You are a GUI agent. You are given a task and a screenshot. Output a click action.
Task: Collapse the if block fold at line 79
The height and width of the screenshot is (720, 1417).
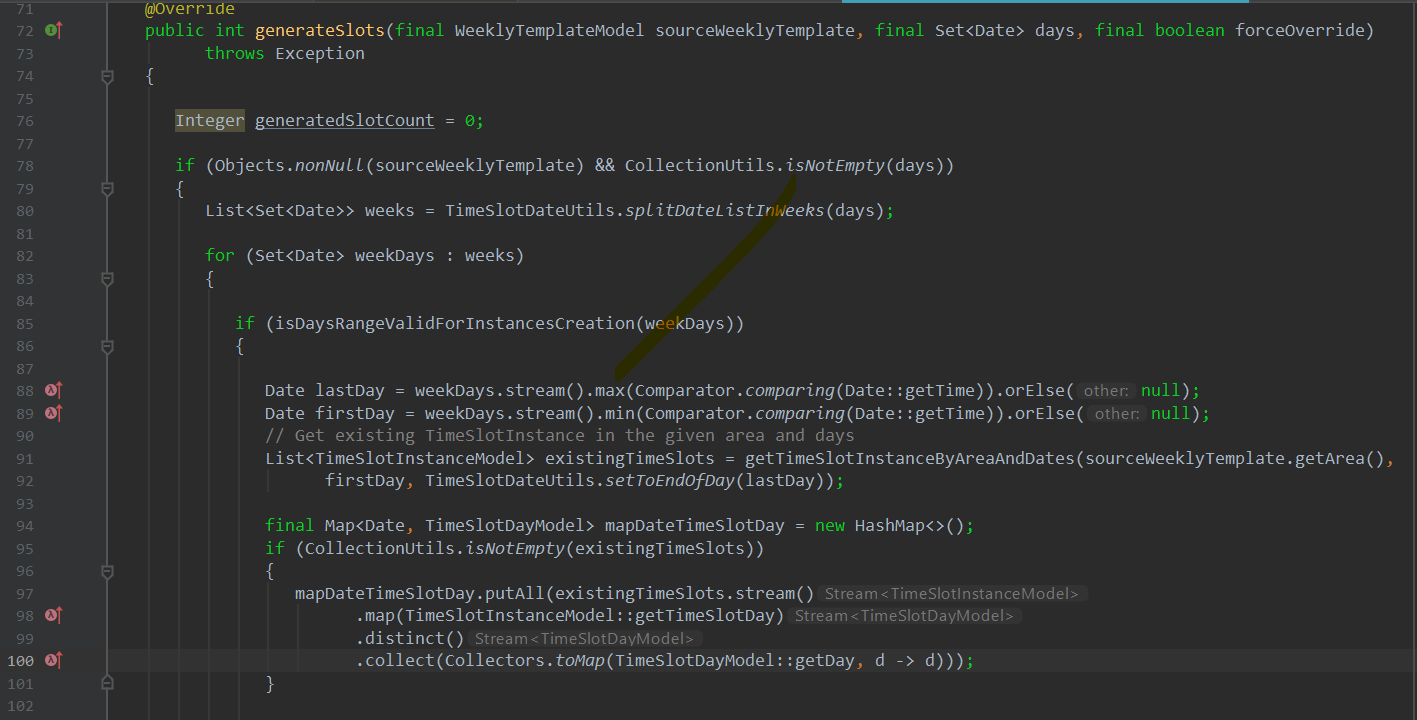coord(107,188)
